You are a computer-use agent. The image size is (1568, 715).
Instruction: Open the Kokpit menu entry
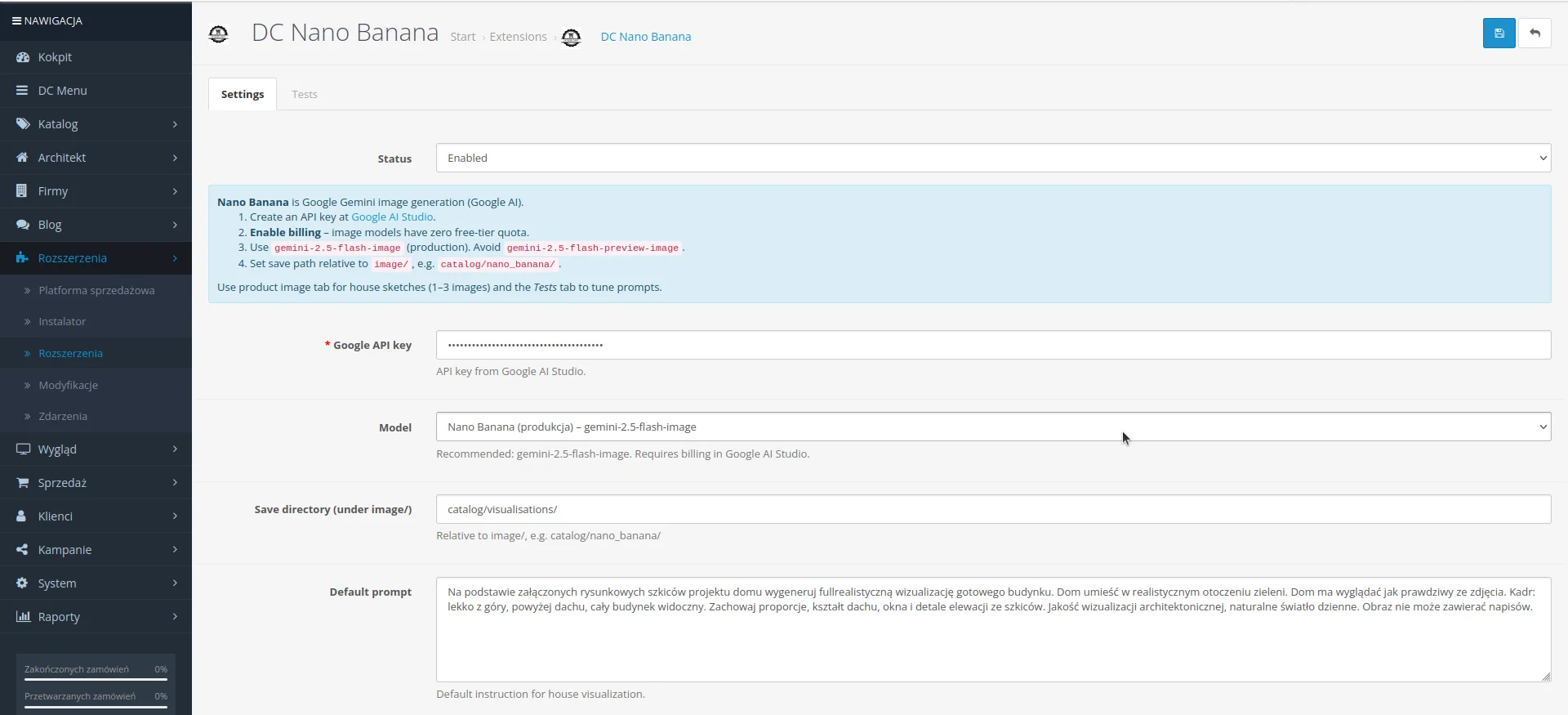point(96,57)
